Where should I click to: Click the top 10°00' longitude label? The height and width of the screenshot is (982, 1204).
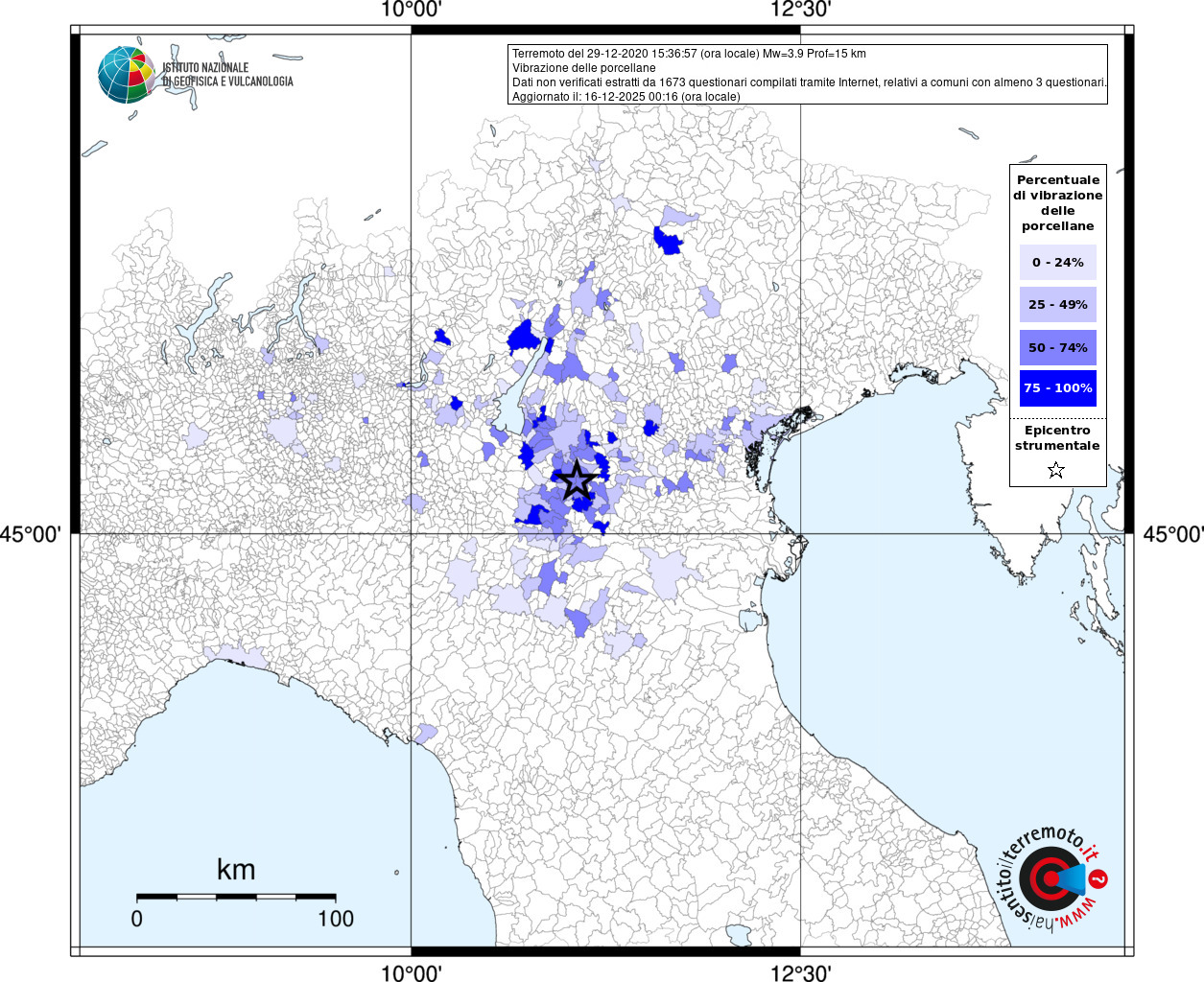tap(412, 10)
